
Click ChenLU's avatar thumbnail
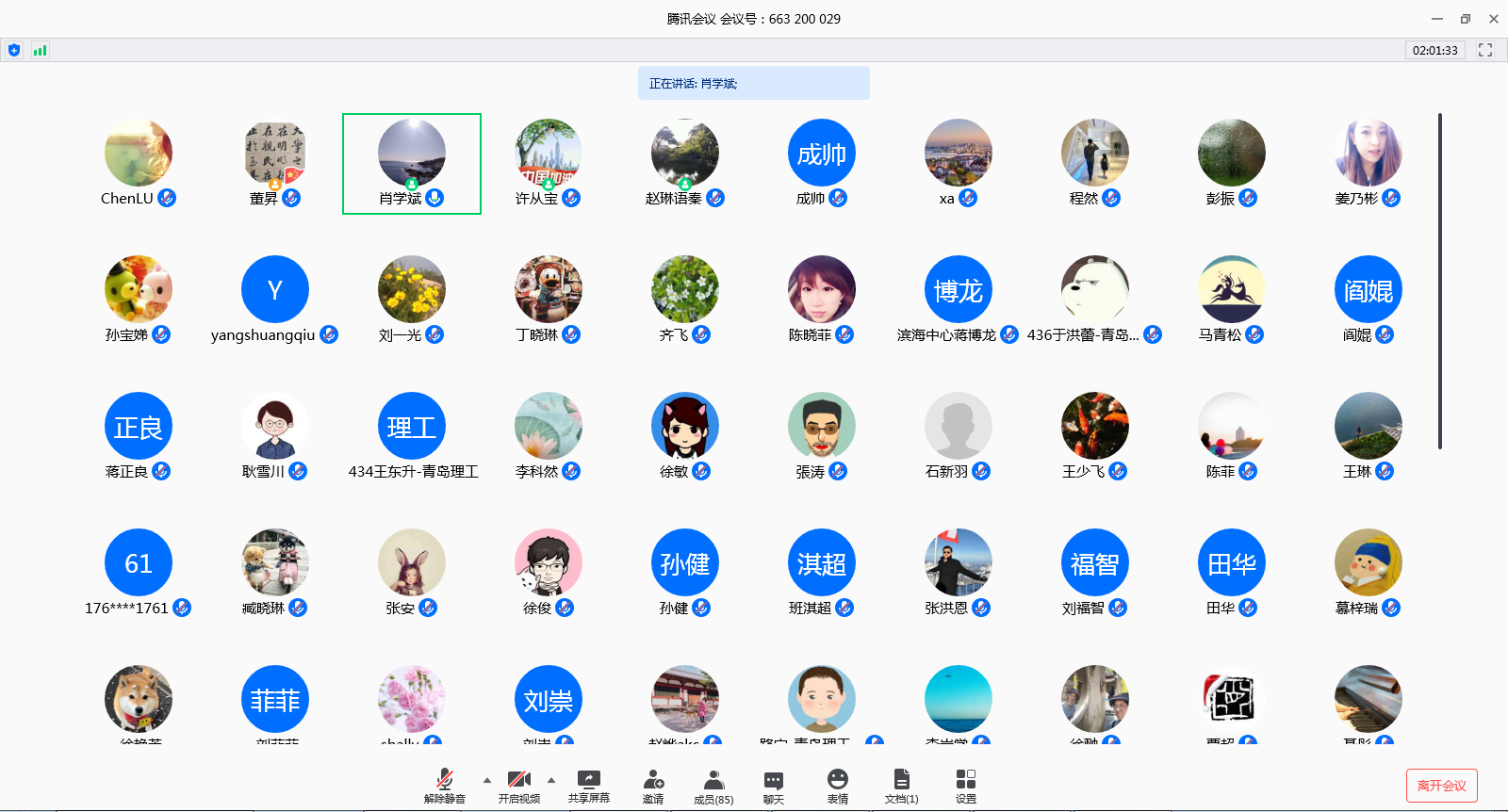(139, 153)
